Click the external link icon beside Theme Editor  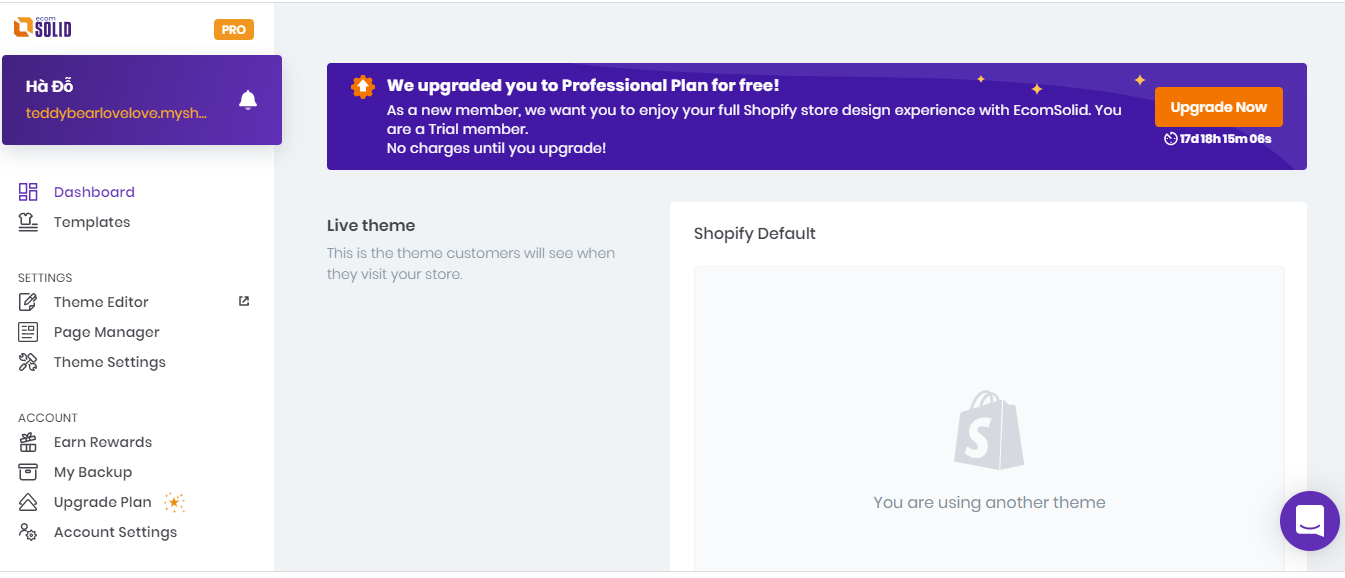point(244,301)
